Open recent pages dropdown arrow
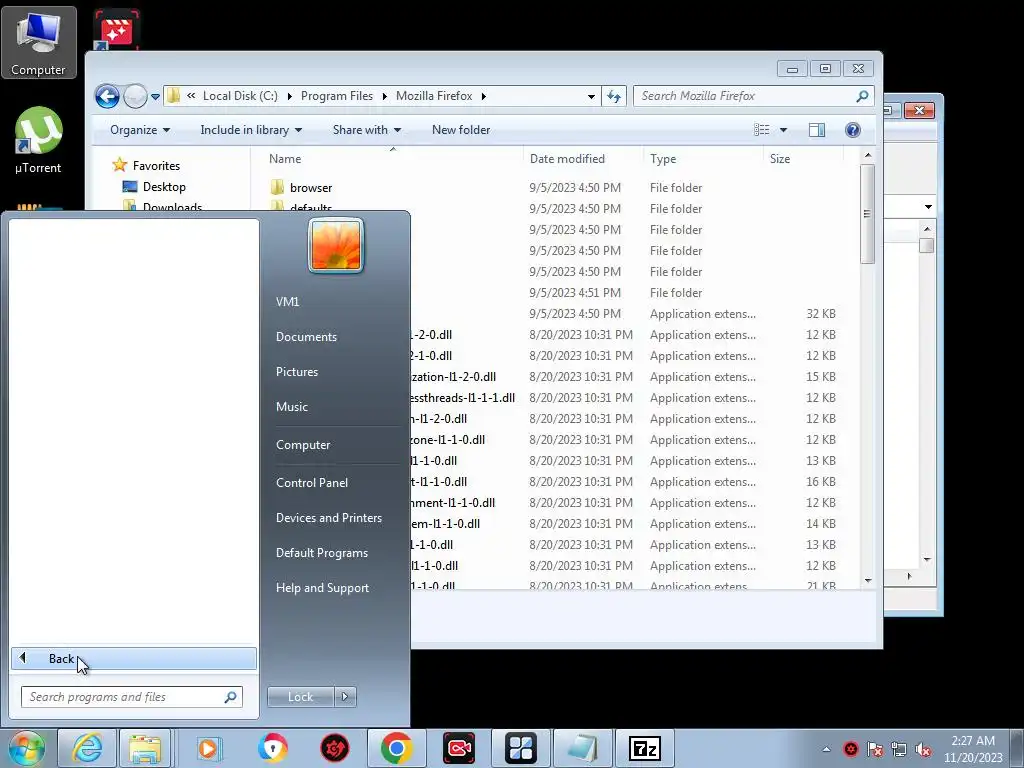The image size is (1024, 768). [155, 97]
